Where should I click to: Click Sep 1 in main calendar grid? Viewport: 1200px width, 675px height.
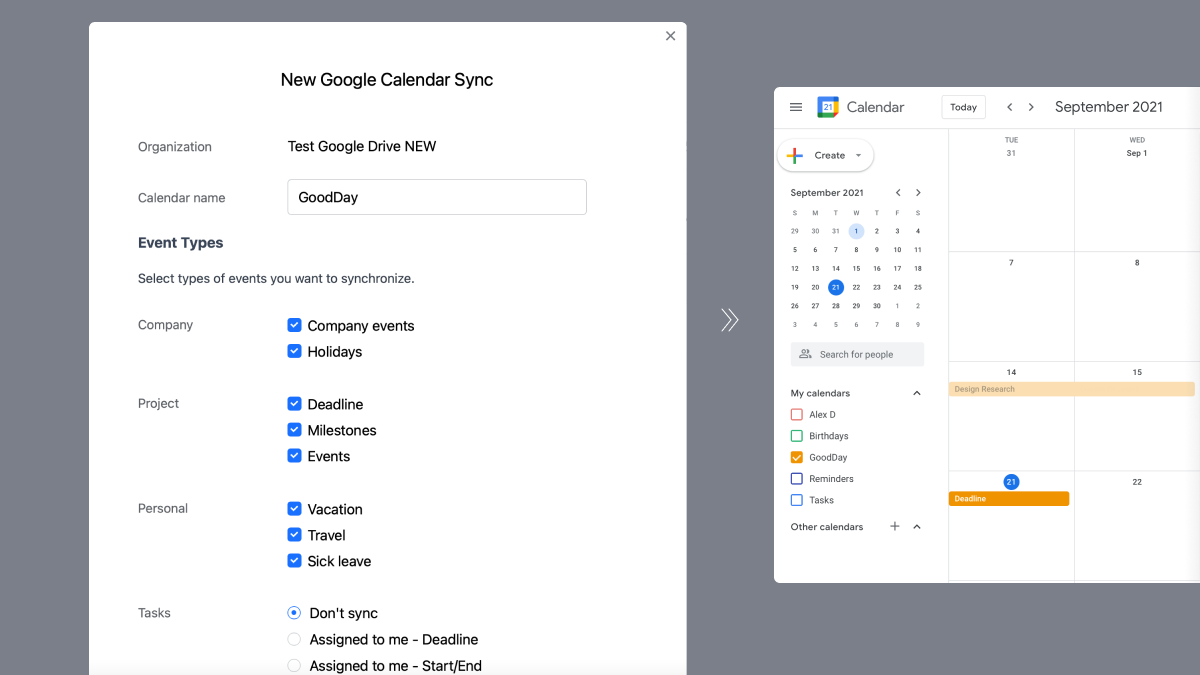coord(1137,153)
